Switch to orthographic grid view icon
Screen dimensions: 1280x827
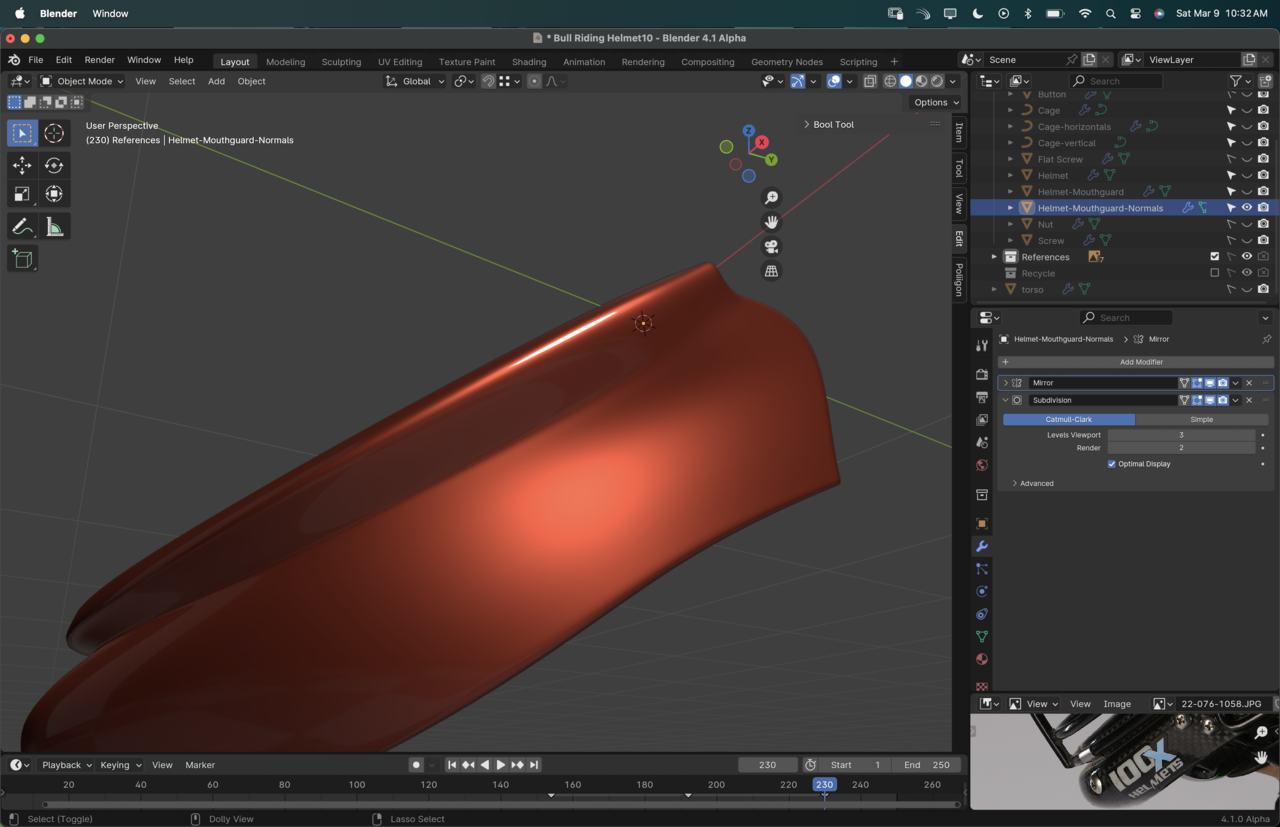(x=771, y=271)
